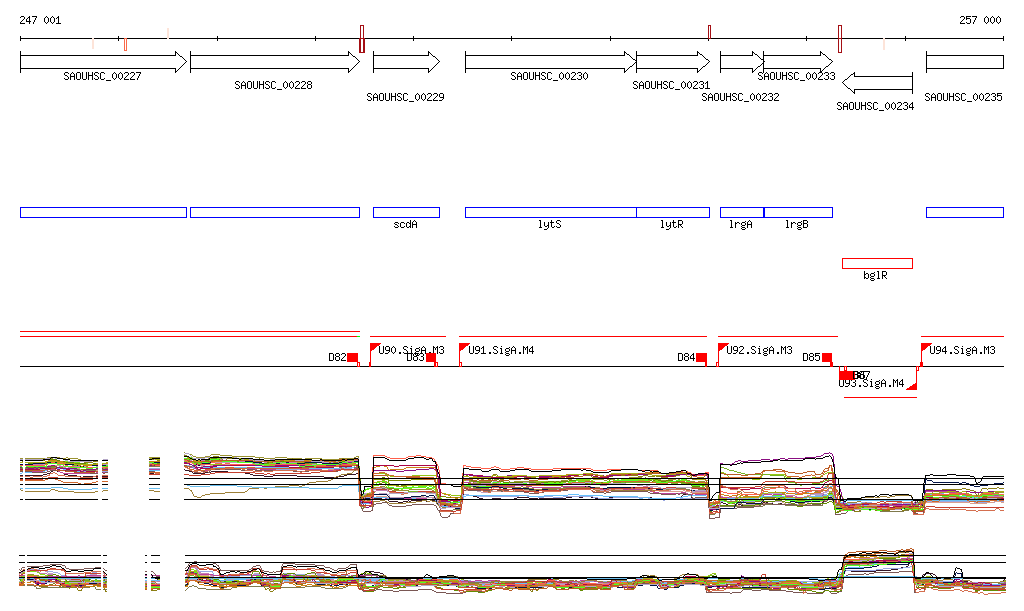Select the blue lrgA gene box
Viewport: 1024px width, 611px height.
point(742,212)
